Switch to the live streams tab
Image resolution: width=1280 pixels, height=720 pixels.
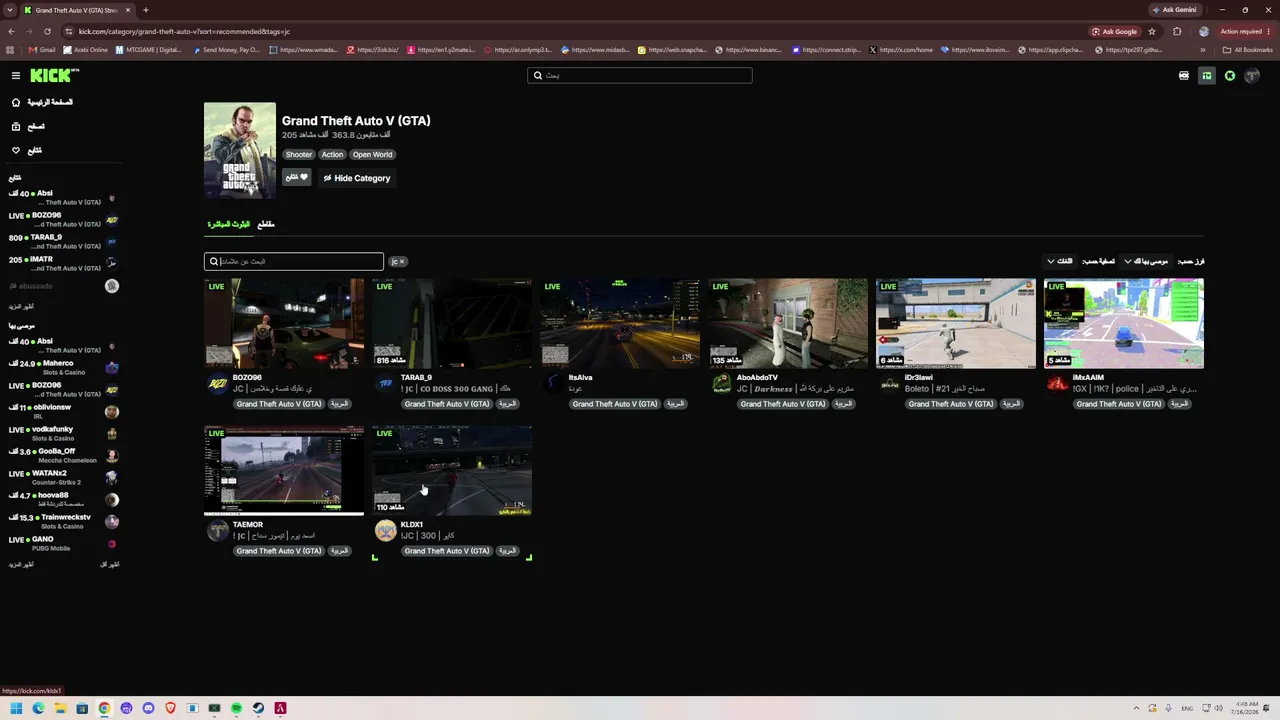(x=229, y=224)
